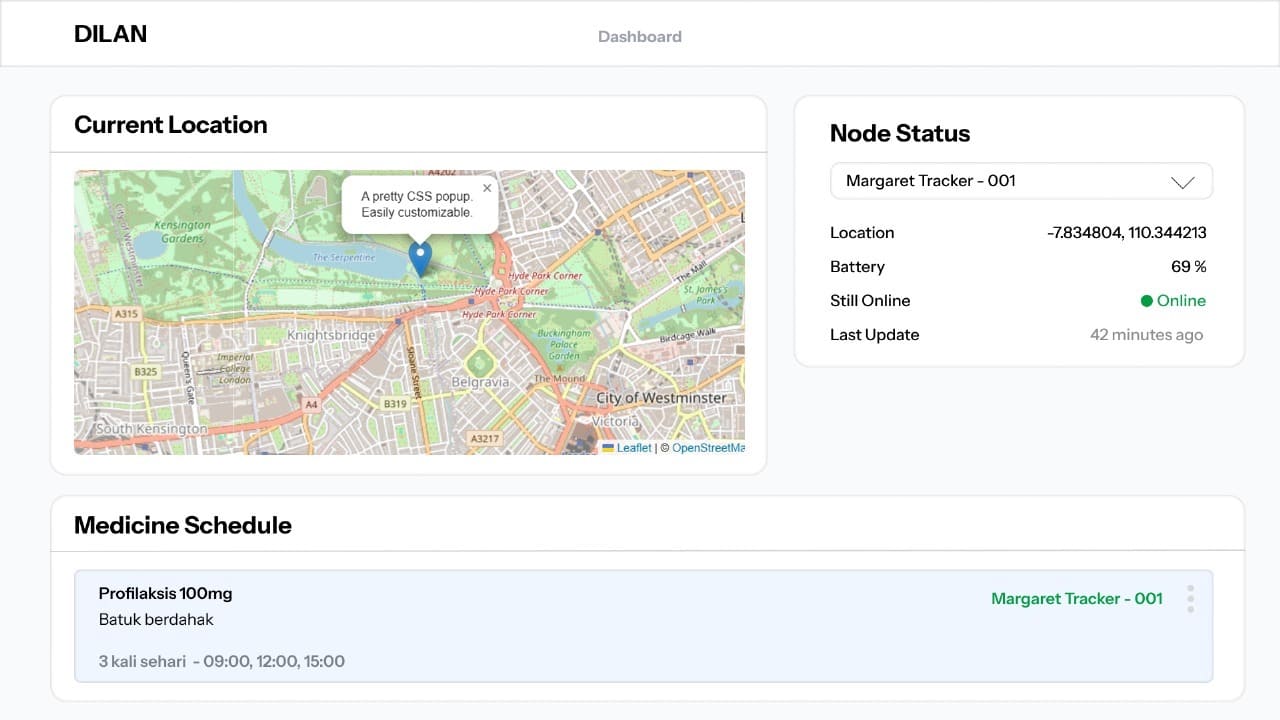Click the DILAN logo
The width and height of the screenshot is (1280, 720).
(x=110, y=34)
